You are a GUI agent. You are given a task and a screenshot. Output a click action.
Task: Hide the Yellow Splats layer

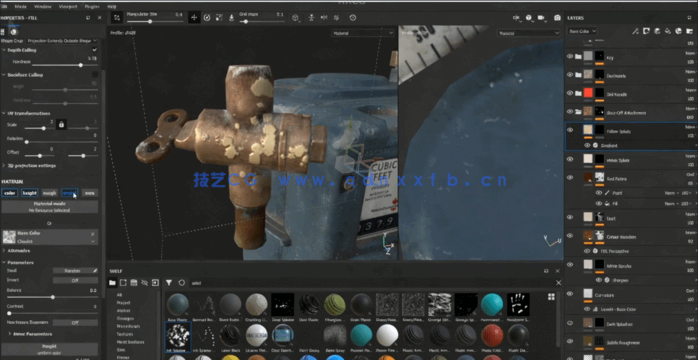click(570, 130)
